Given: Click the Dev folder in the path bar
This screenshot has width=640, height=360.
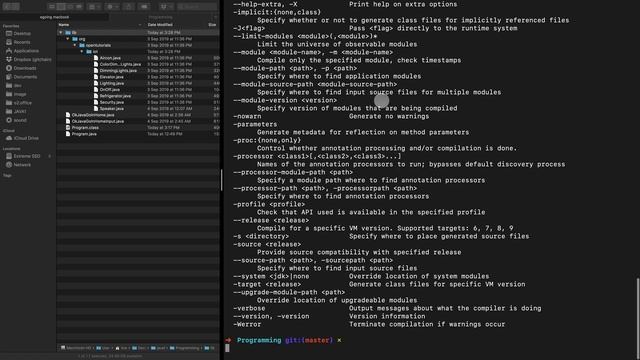Looking at the screenshot, I should (139, 348).
